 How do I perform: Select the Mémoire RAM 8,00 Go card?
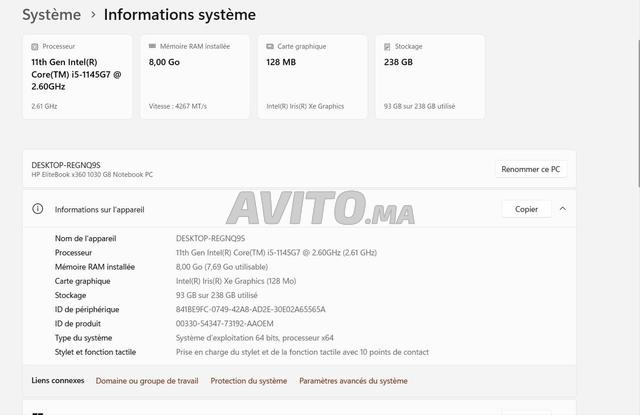coord(195,77)
